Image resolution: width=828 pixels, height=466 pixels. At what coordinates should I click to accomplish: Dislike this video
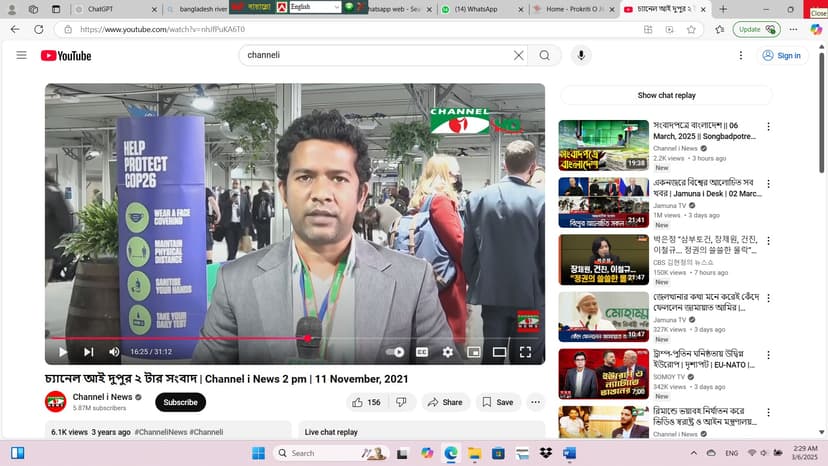click(x=401, y=402)
